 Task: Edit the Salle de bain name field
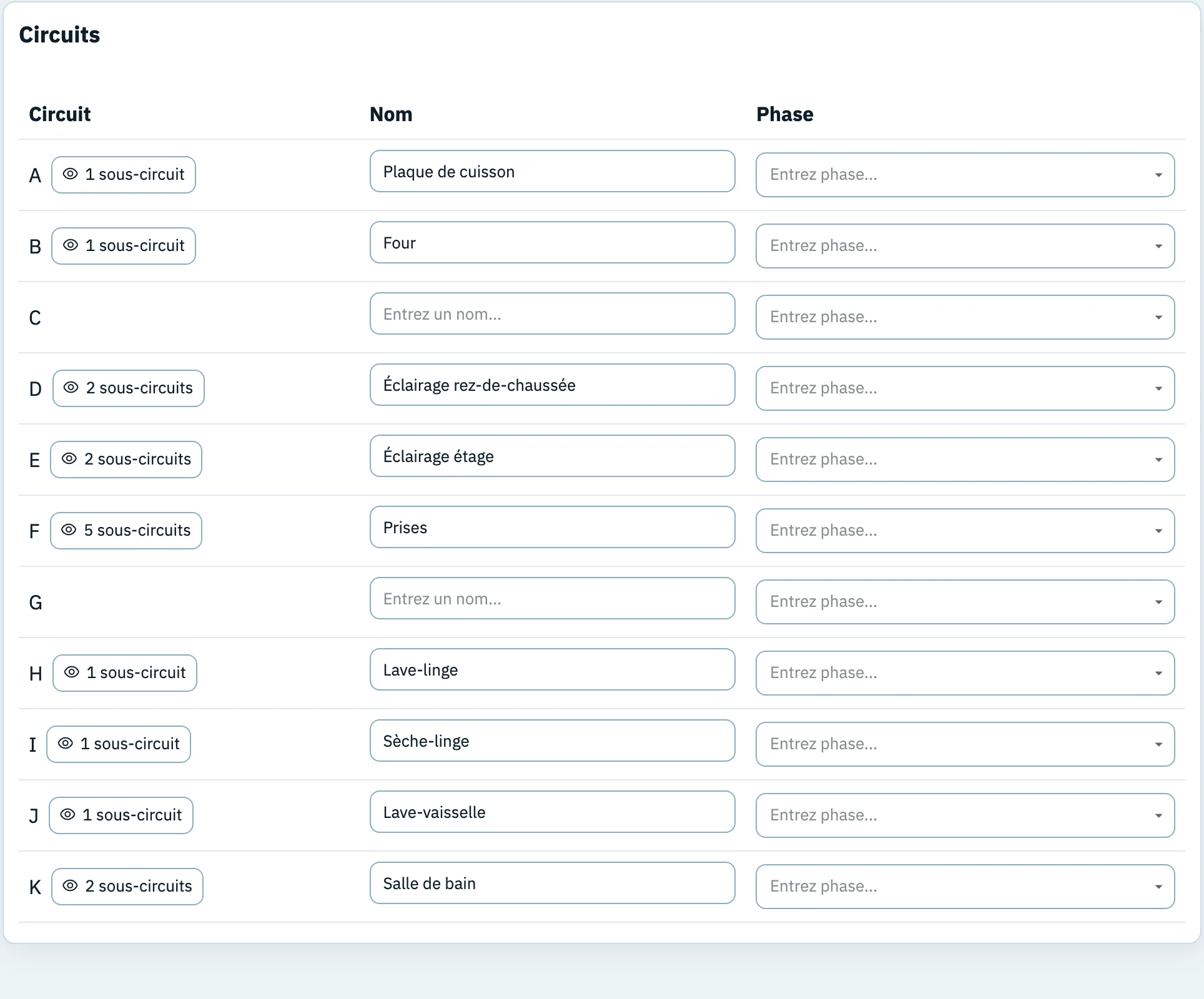point(553,883)
